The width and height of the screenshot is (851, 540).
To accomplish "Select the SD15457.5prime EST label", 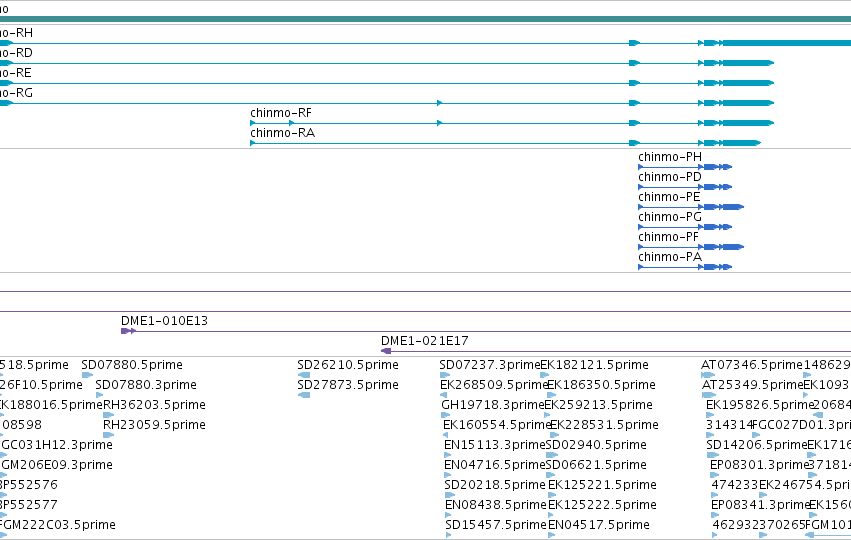I will pos(496,525).
